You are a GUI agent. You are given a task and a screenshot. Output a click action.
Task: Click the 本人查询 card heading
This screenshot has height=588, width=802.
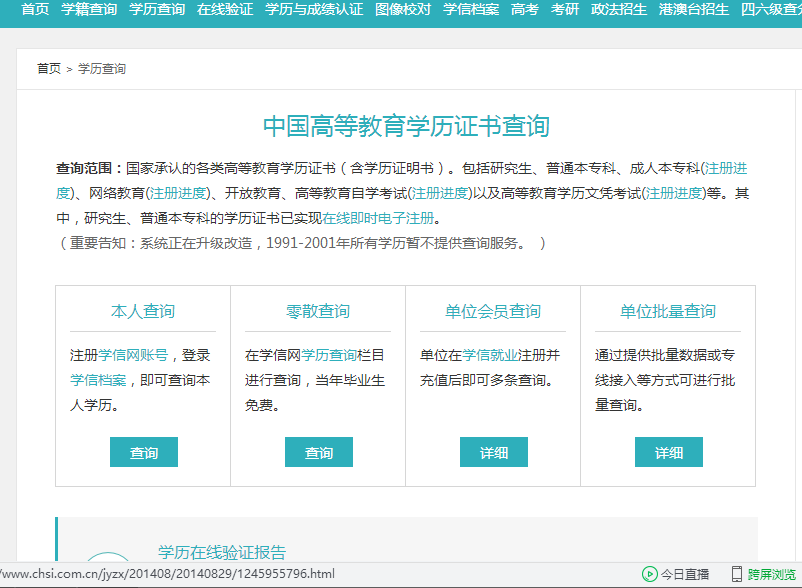pos(143,311)
